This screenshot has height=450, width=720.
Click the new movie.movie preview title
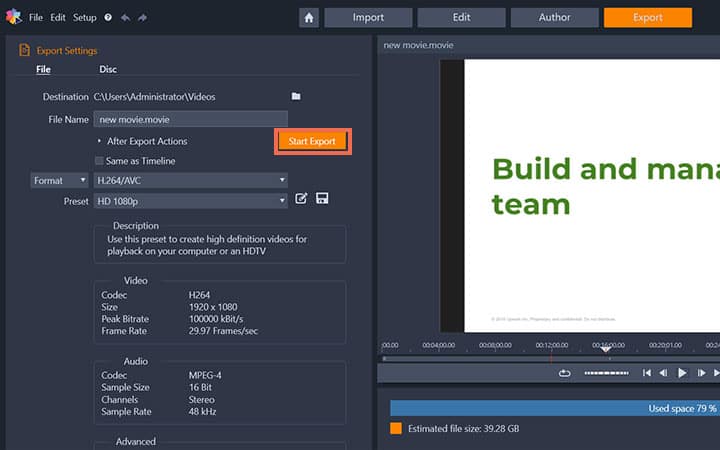point(418,45)
